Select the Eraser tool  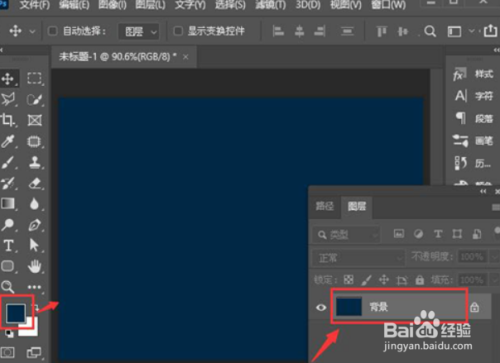34,183
